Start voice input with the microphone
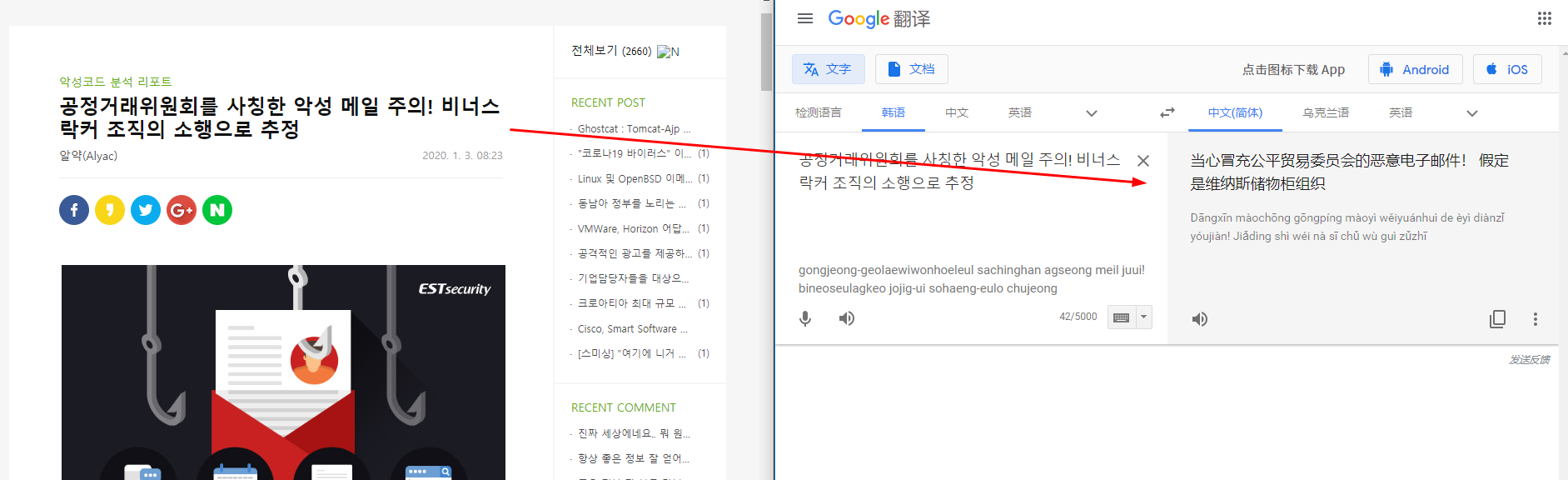 pos(805,318)
